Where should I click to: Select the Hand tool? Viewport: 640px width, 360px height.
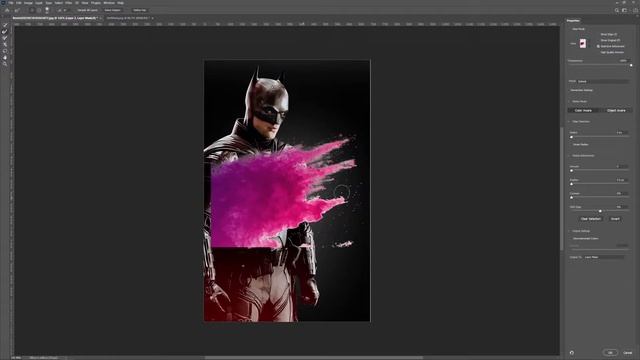(x=5, y=58)
